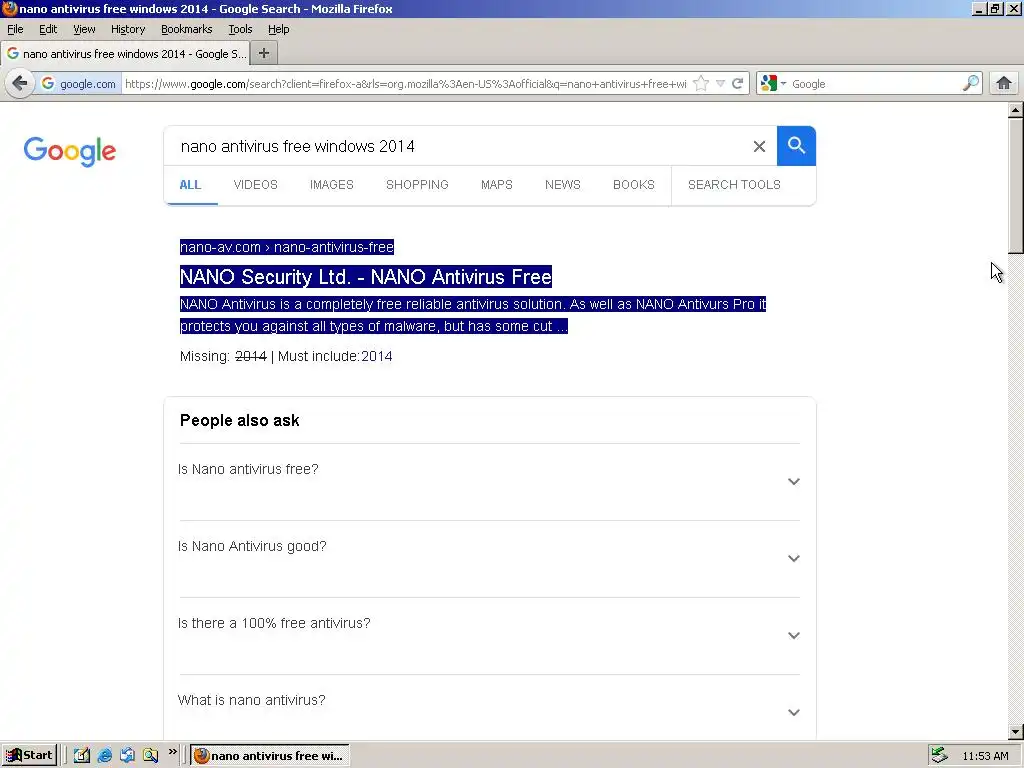
Task: Expand 'Is Nano antivirus free?' question
Action: click(489, 481)
